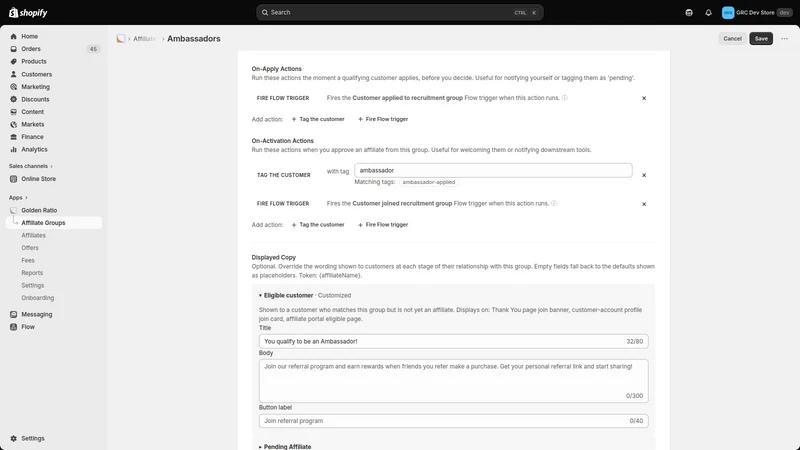Click the Flow app icon
The width and height of the screenshot is (800, 450).
click(14, 327)
